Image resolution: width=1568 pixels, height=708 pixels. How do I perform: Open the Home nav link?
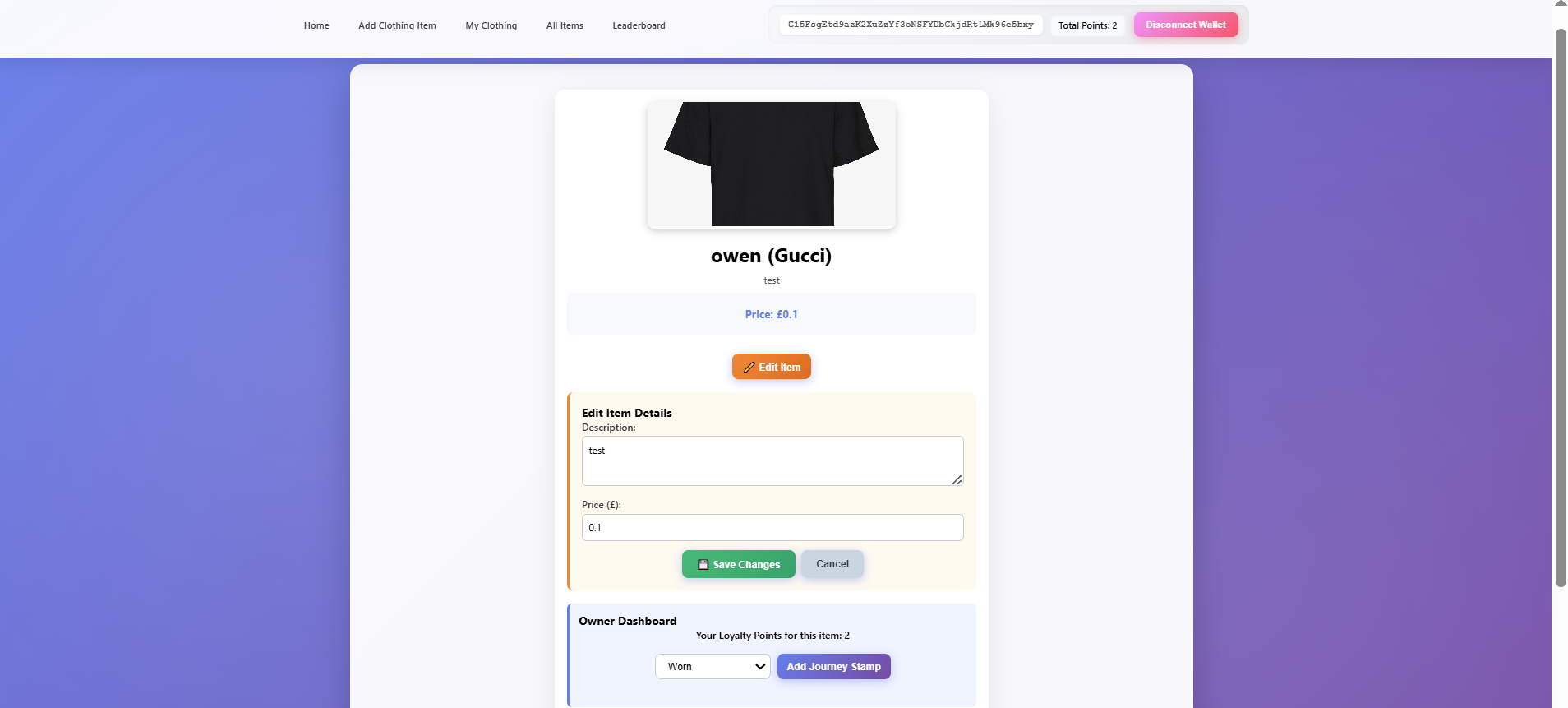click(x=316, y=25)
